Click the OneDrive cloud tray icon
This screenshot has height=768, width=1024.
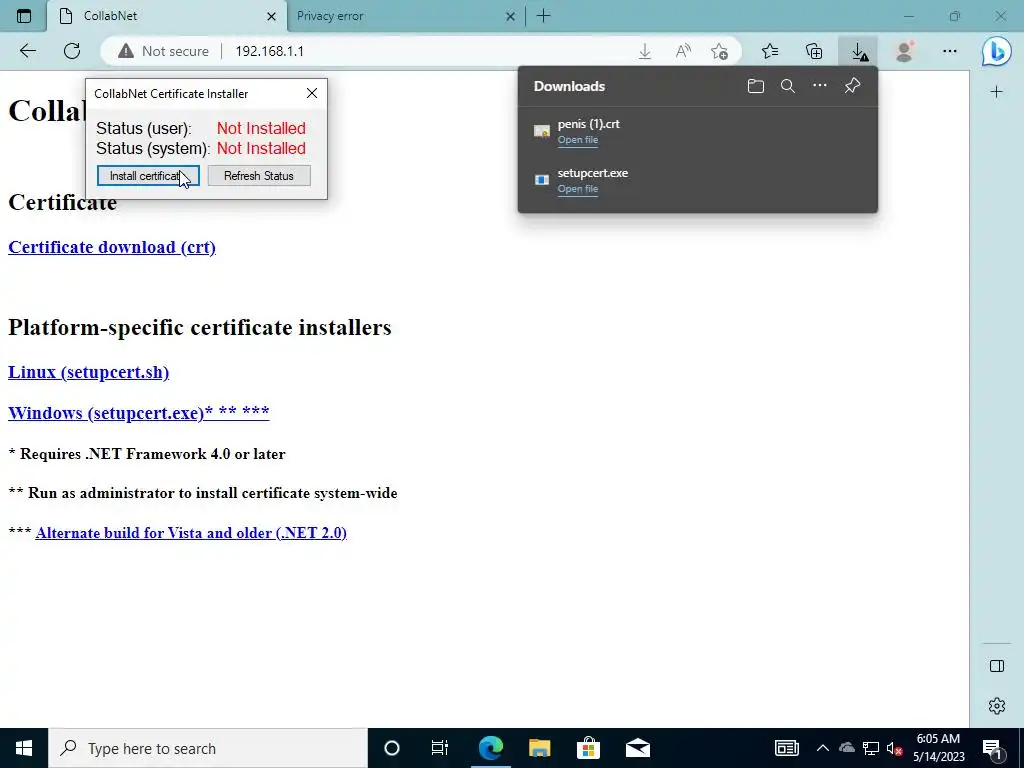click(846, 748)
